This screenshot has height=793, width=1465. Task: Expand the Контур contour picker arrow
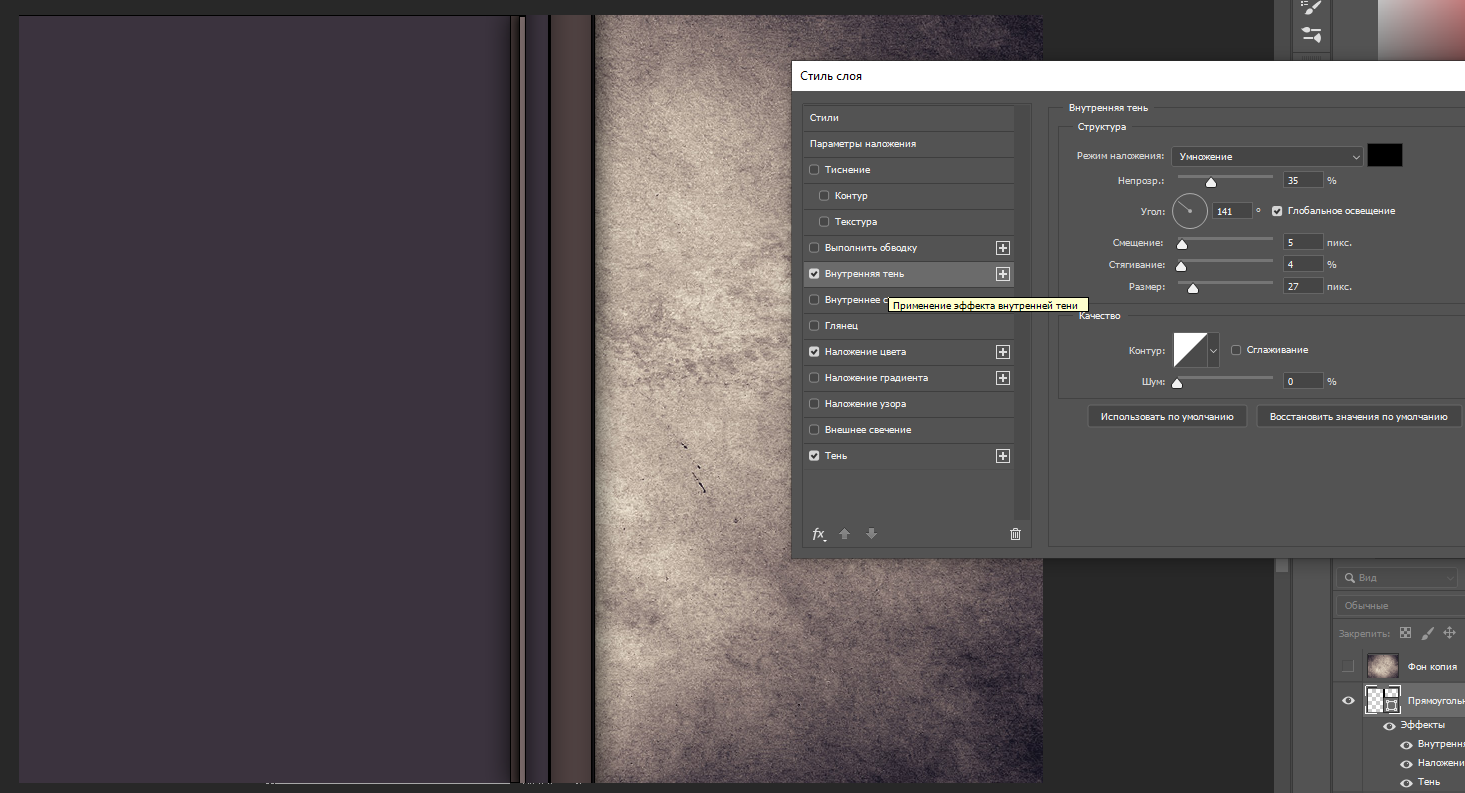tap(1214, 351)
